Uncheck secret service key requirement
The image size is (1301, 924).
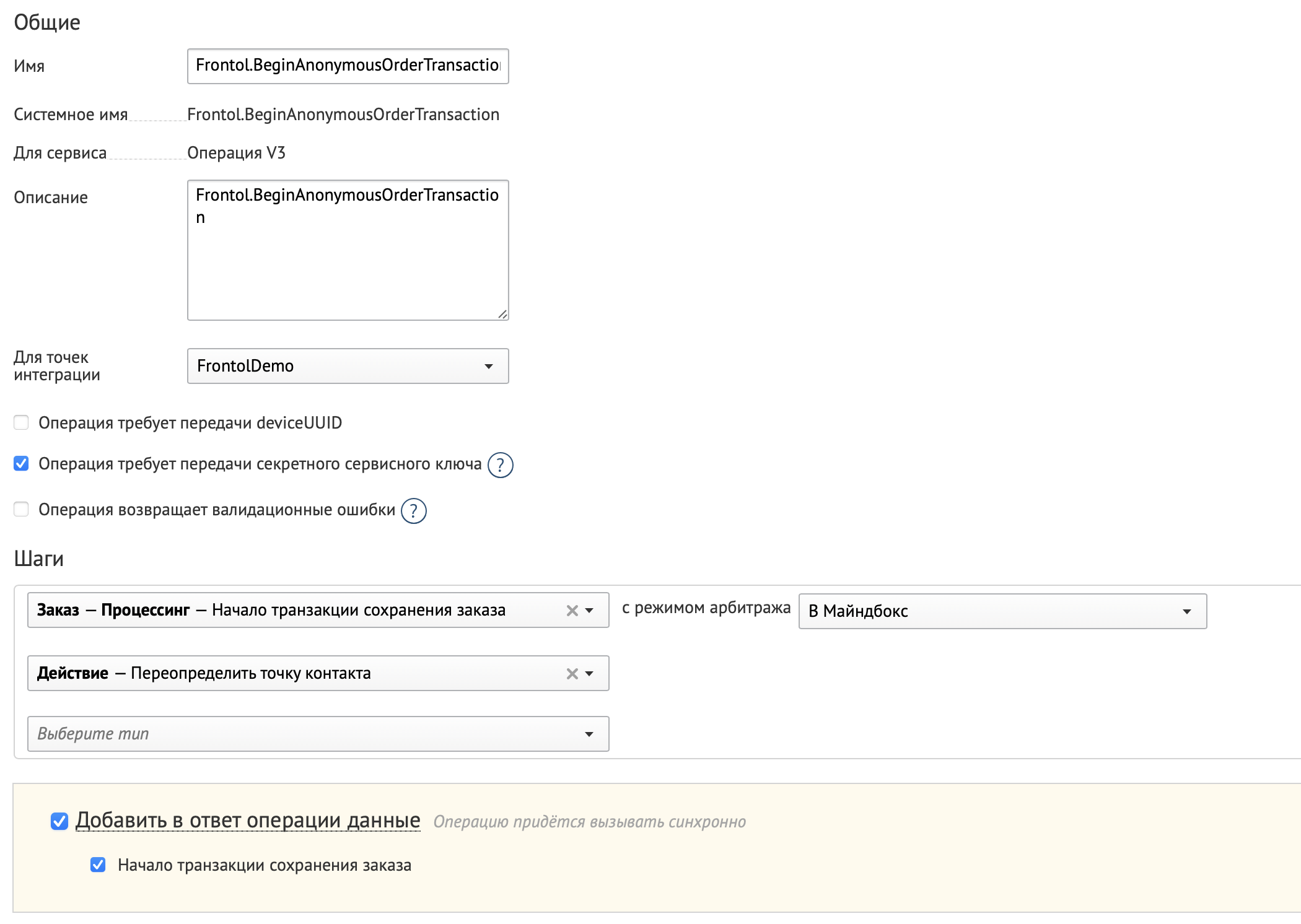point(21,463)
